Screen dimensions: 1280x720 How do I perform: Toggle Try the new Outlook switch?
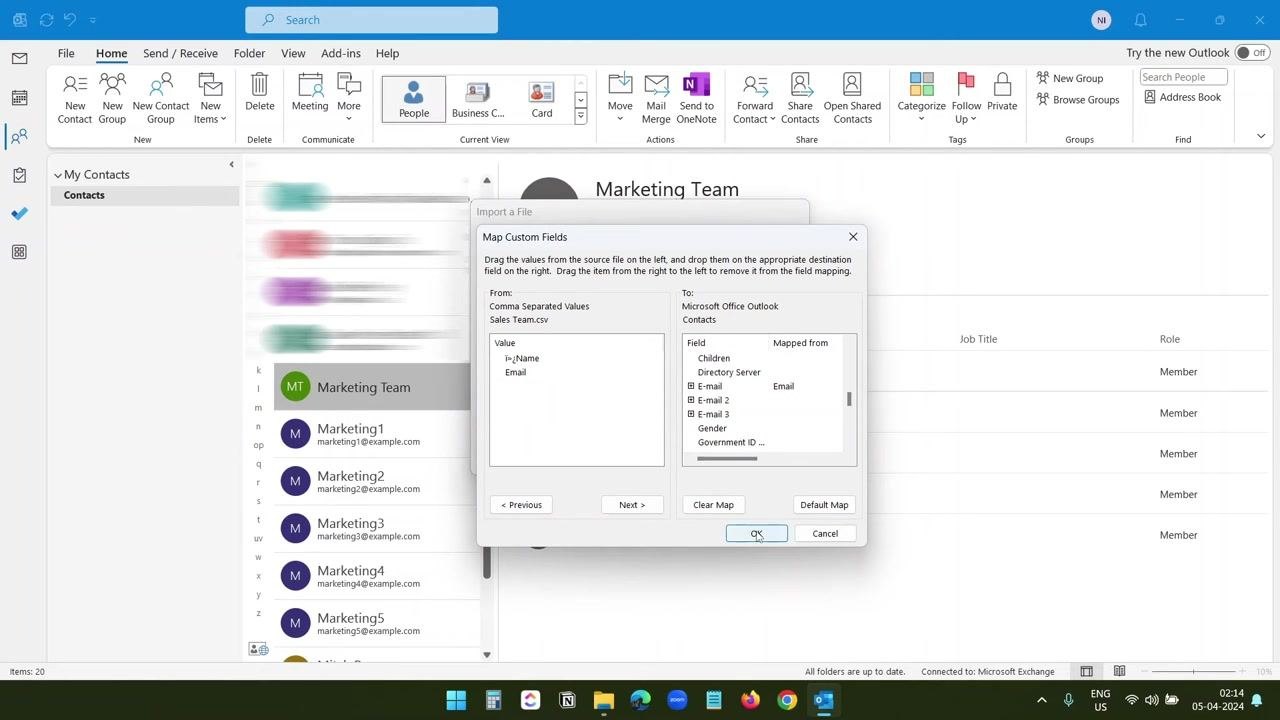tap(1250, 53)
